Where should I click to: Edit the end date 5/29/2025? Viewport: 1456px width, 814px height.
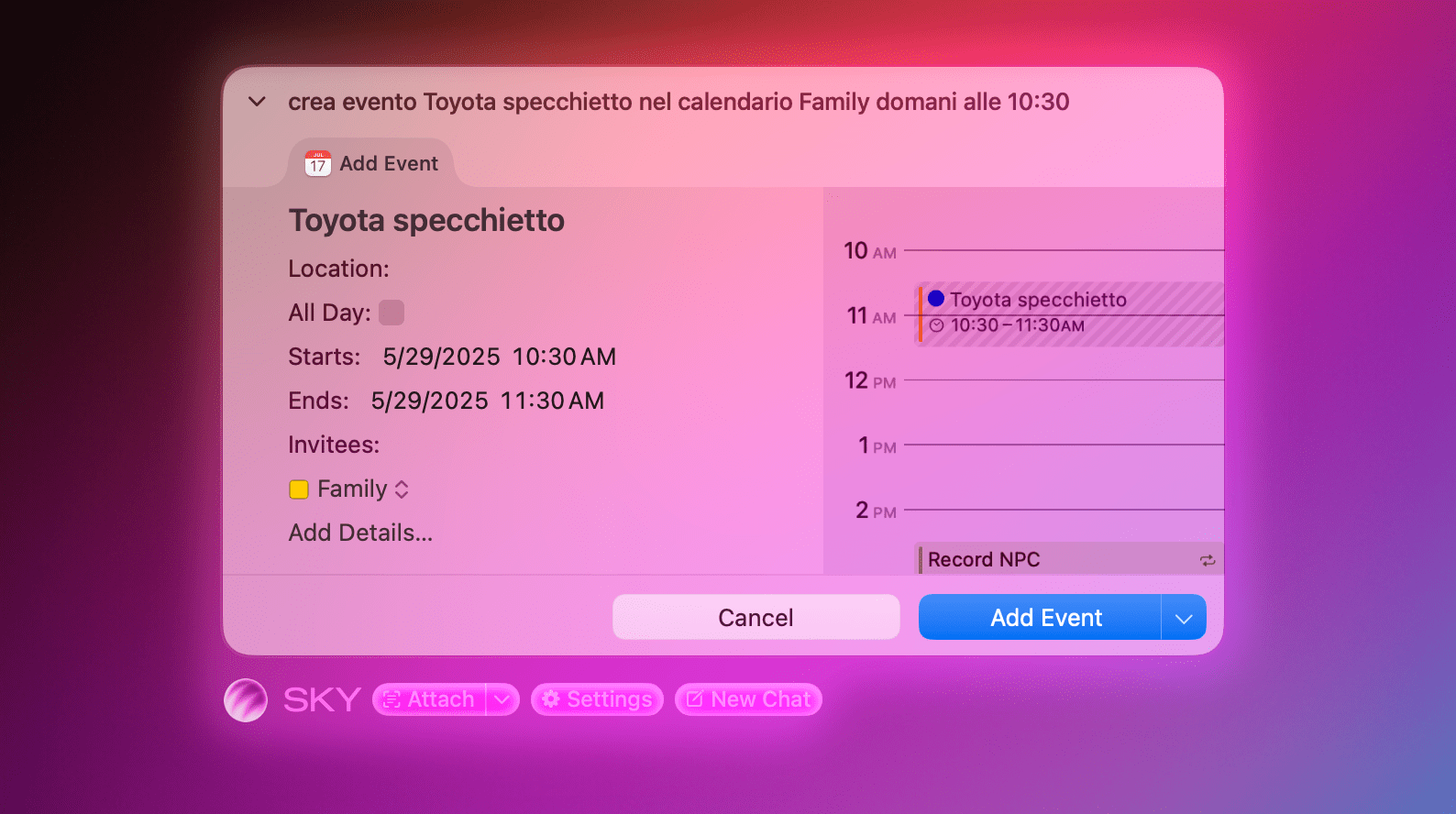(429, 401)
